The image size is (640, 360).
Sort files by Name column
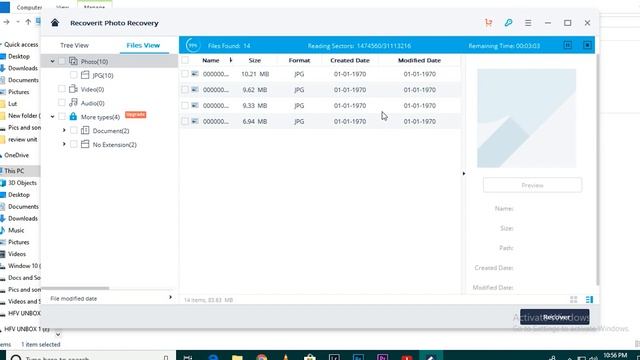tap(211, 60)
